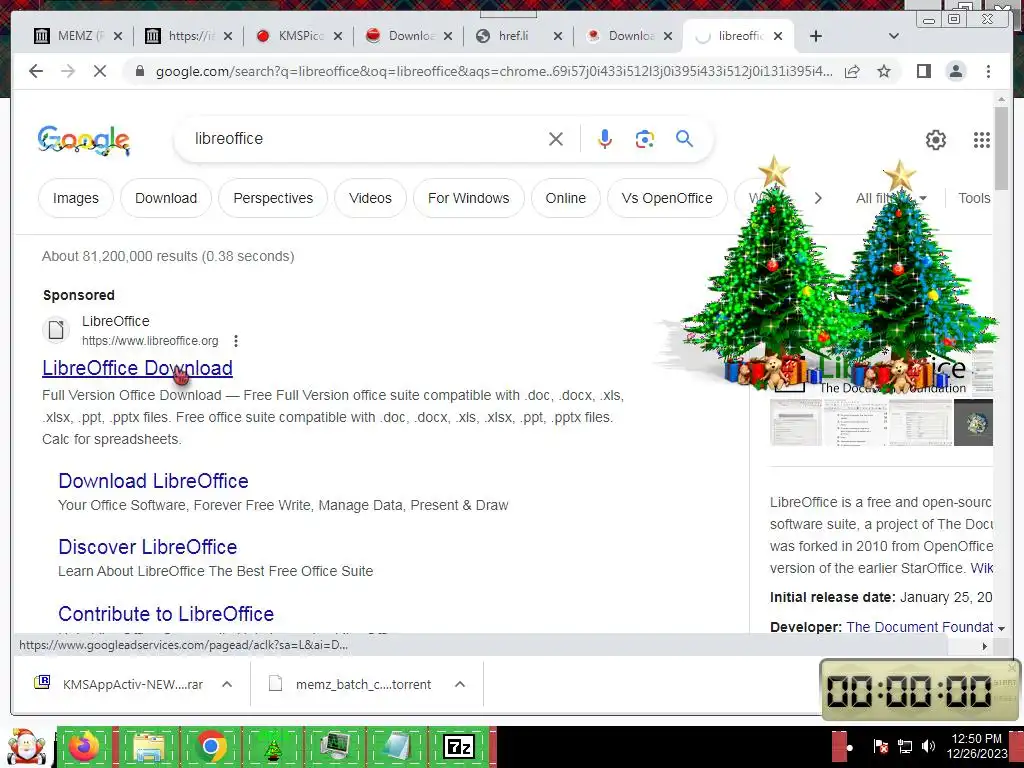Launch Firefox from the taskbar
Viewport: 1024px width, 768px height.
(84, 746)
